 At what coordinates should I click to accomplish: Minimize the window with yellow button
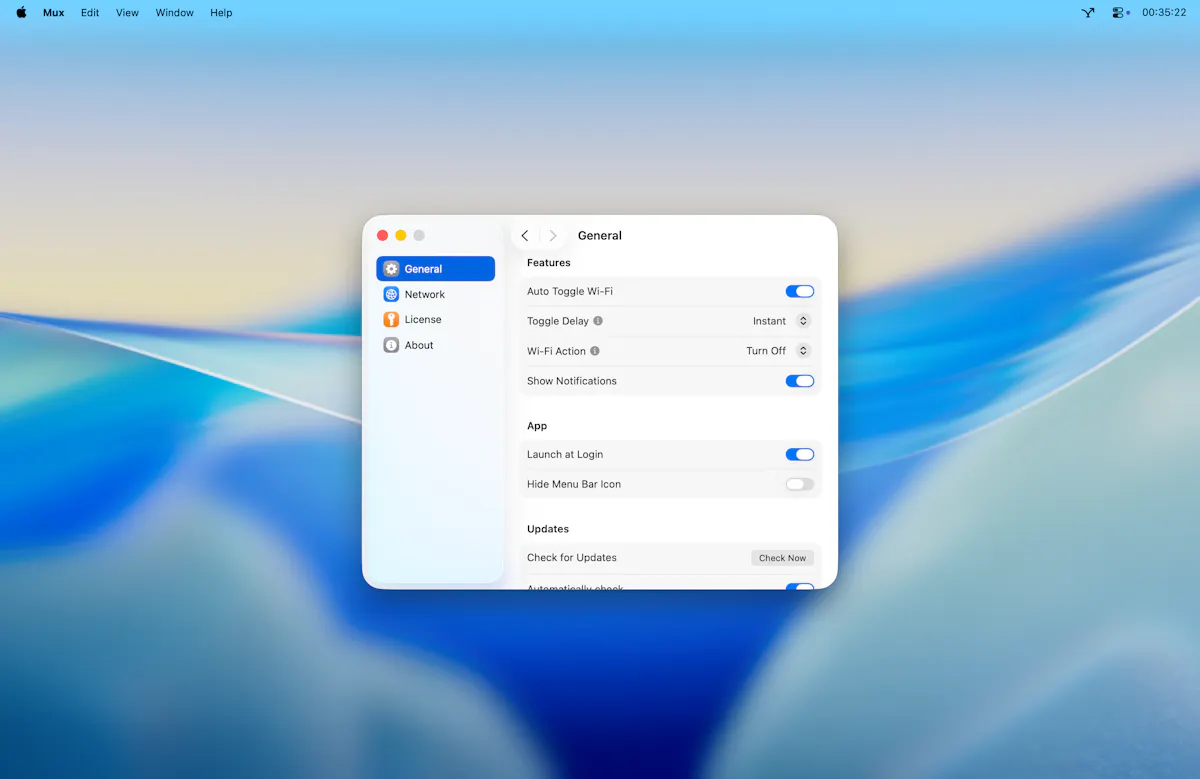(x=401, y=235)
